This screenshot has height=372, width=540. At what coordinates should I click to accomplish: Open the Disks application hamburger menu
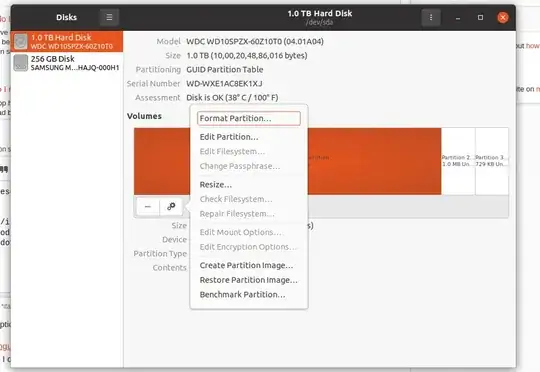click(109, 17)
